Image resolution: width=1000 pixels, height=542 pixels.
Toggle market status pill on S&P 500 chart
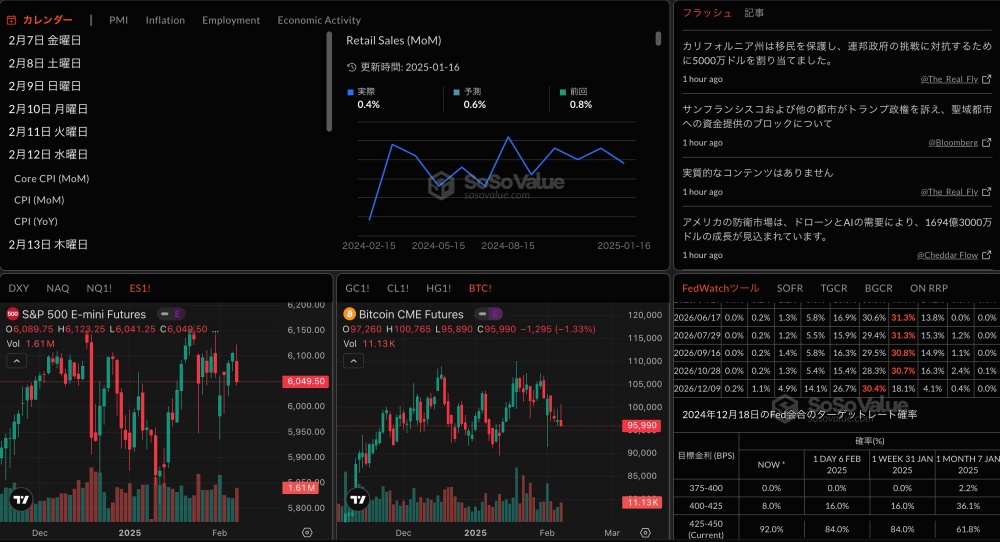point(171,314)
